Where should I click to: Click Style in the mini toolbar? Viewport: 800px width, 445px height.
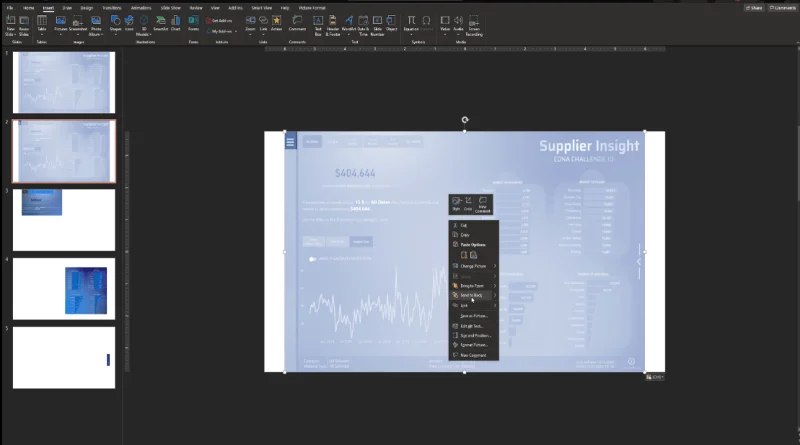coord(456,204)
